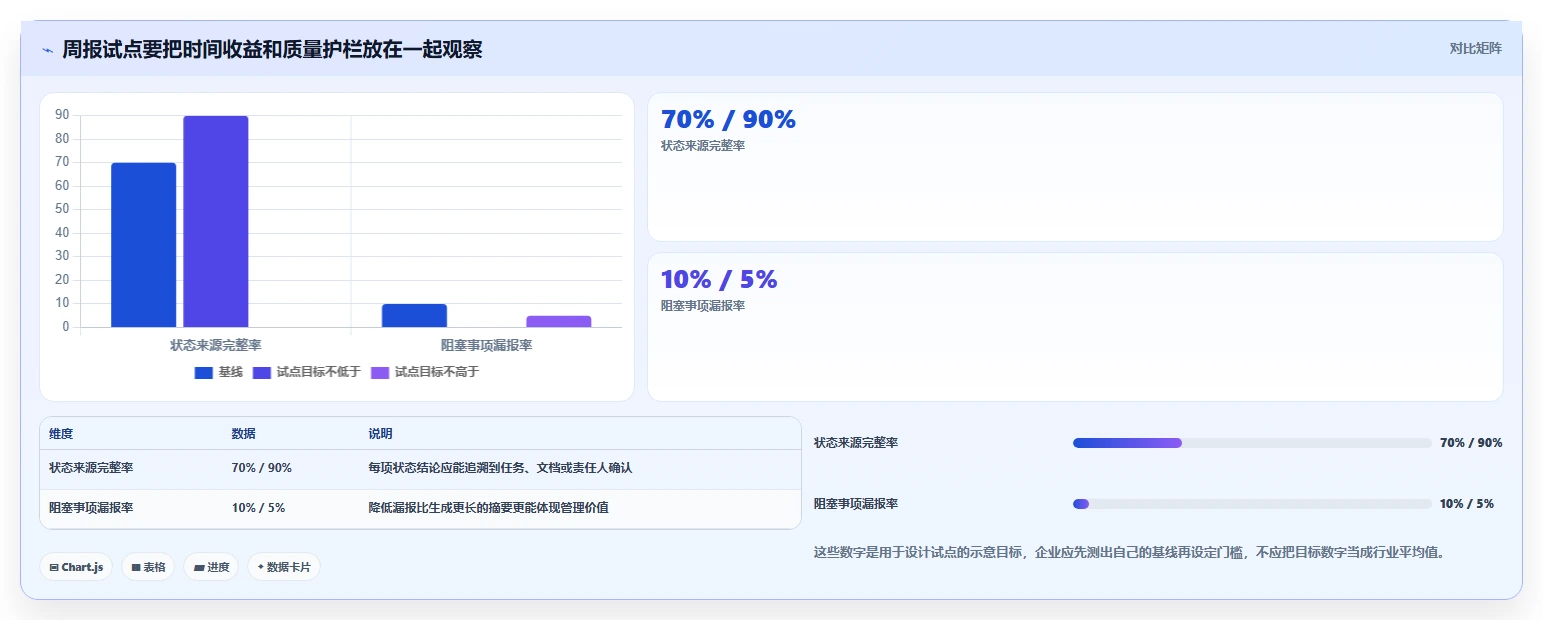The image size is (1543, 620).
Task: Click the 70-value baseline bar in chart
Action: (x=143, y=245)
